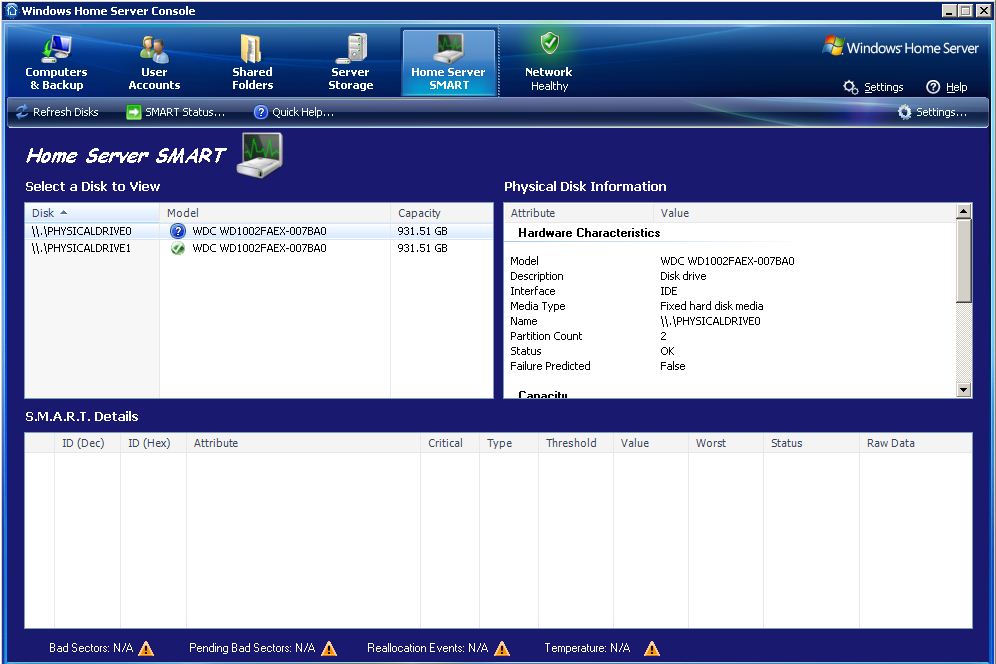
Task: Select the PHYSICALDRIVE1 disk row
Action: [81, 248]
